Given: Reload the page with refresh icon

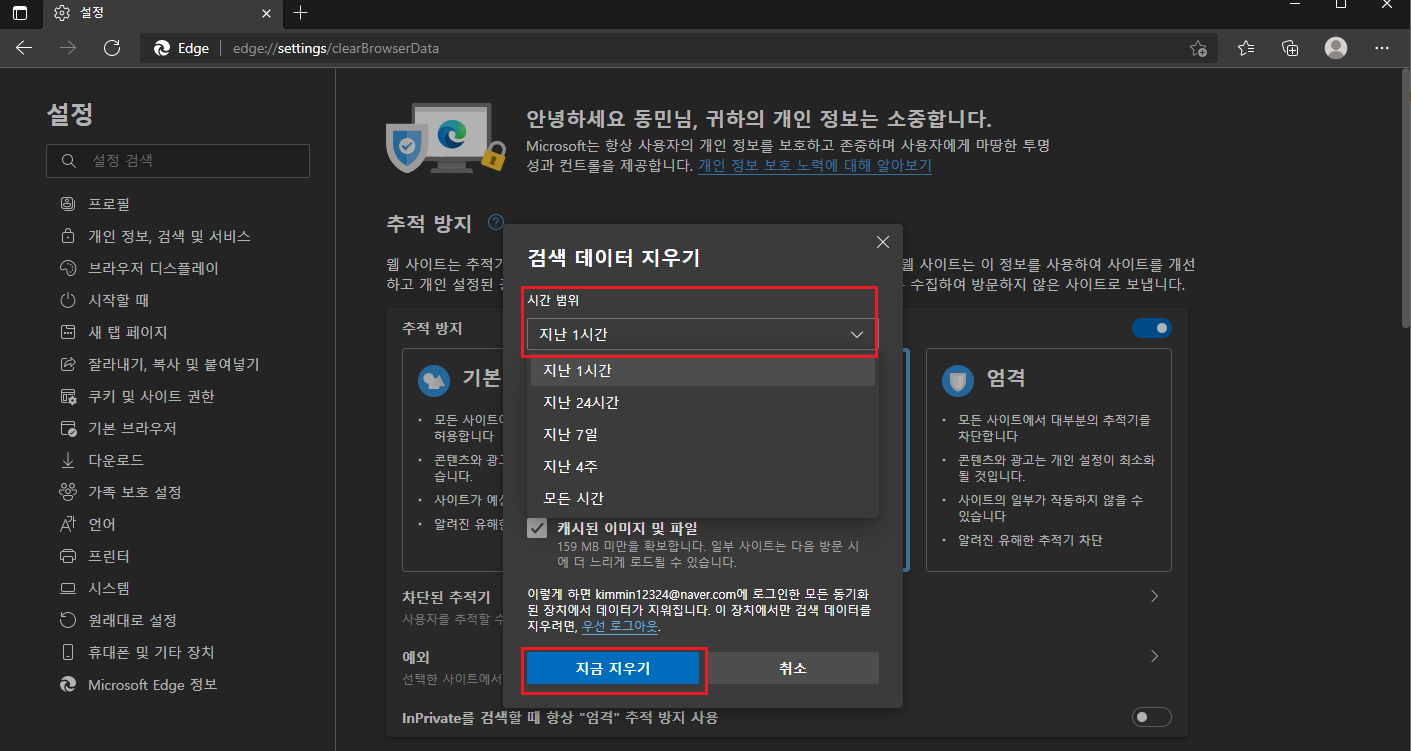Looking at the screenshot, I should tap(112, 48).
